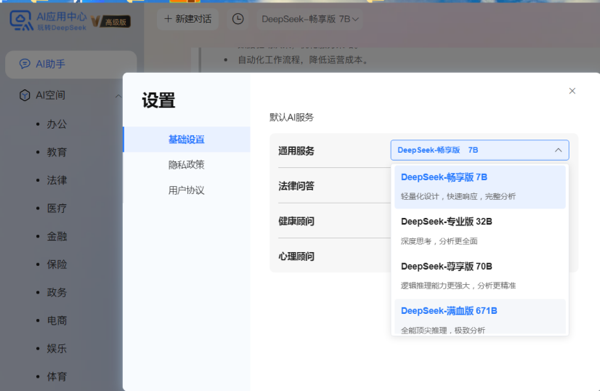Click the 默认AI服务 section heading
Image resolution: width=600 pixels, height=391 pixels.
292,117
